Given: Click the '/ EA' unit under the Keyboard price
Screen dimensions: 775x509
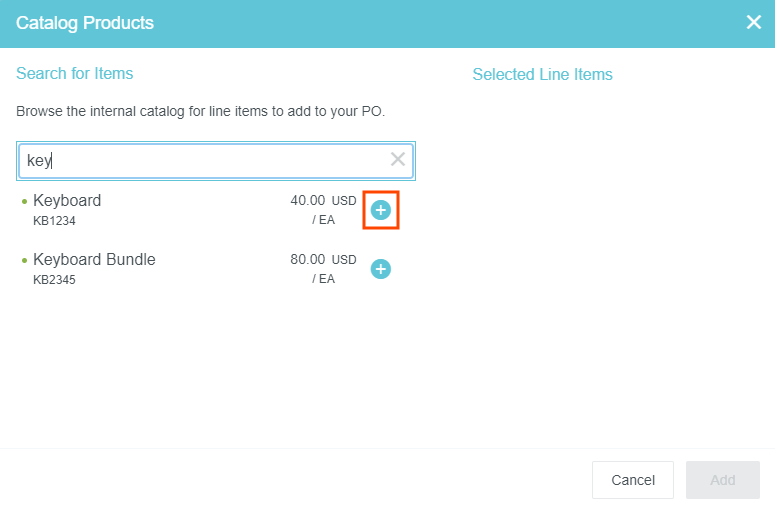Looking at the screenshot, I should point(323,219).
